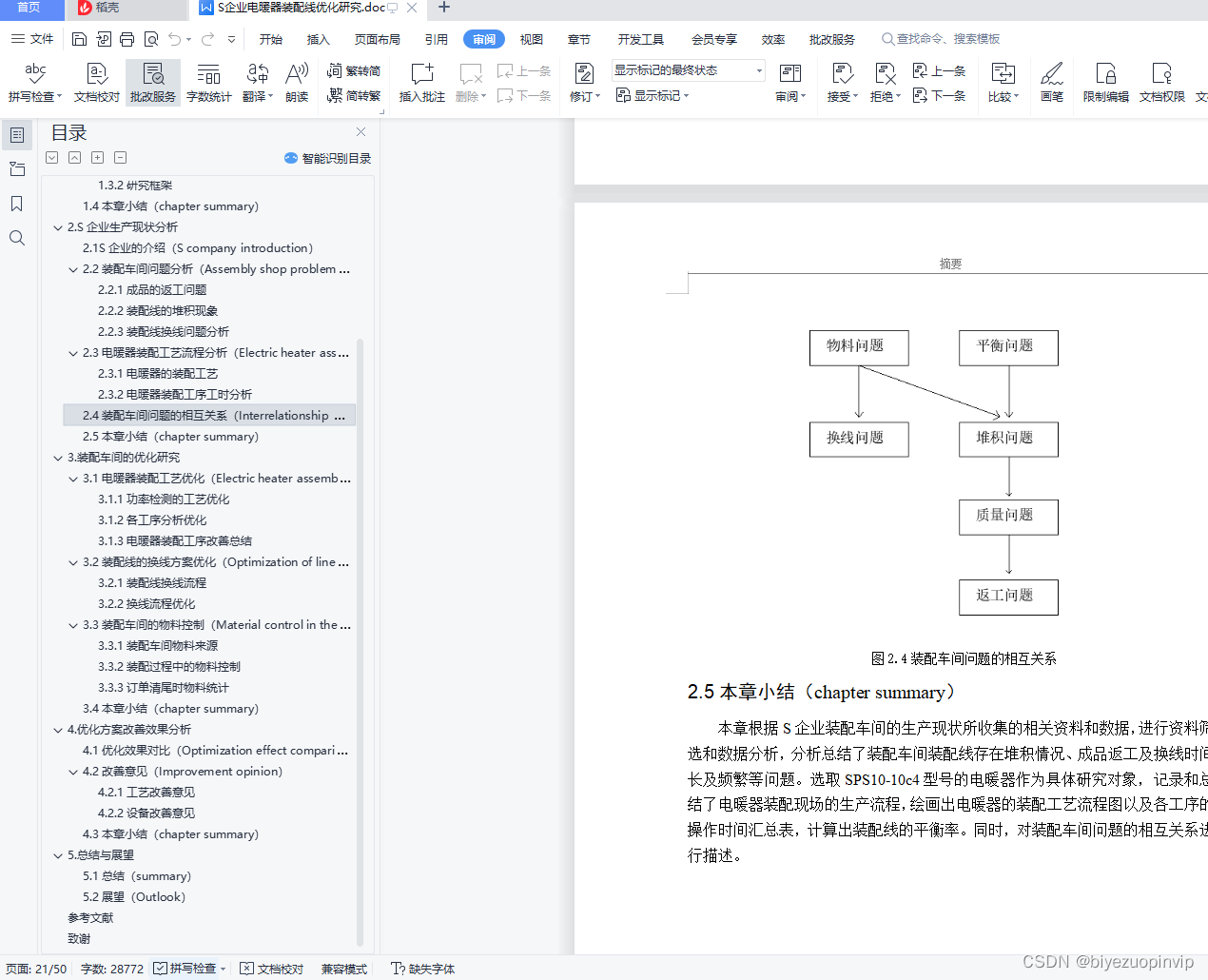Click the 页面: 21/50 page indicator
The height and width of the screenshot is (980, 1208).
[36, 969]
